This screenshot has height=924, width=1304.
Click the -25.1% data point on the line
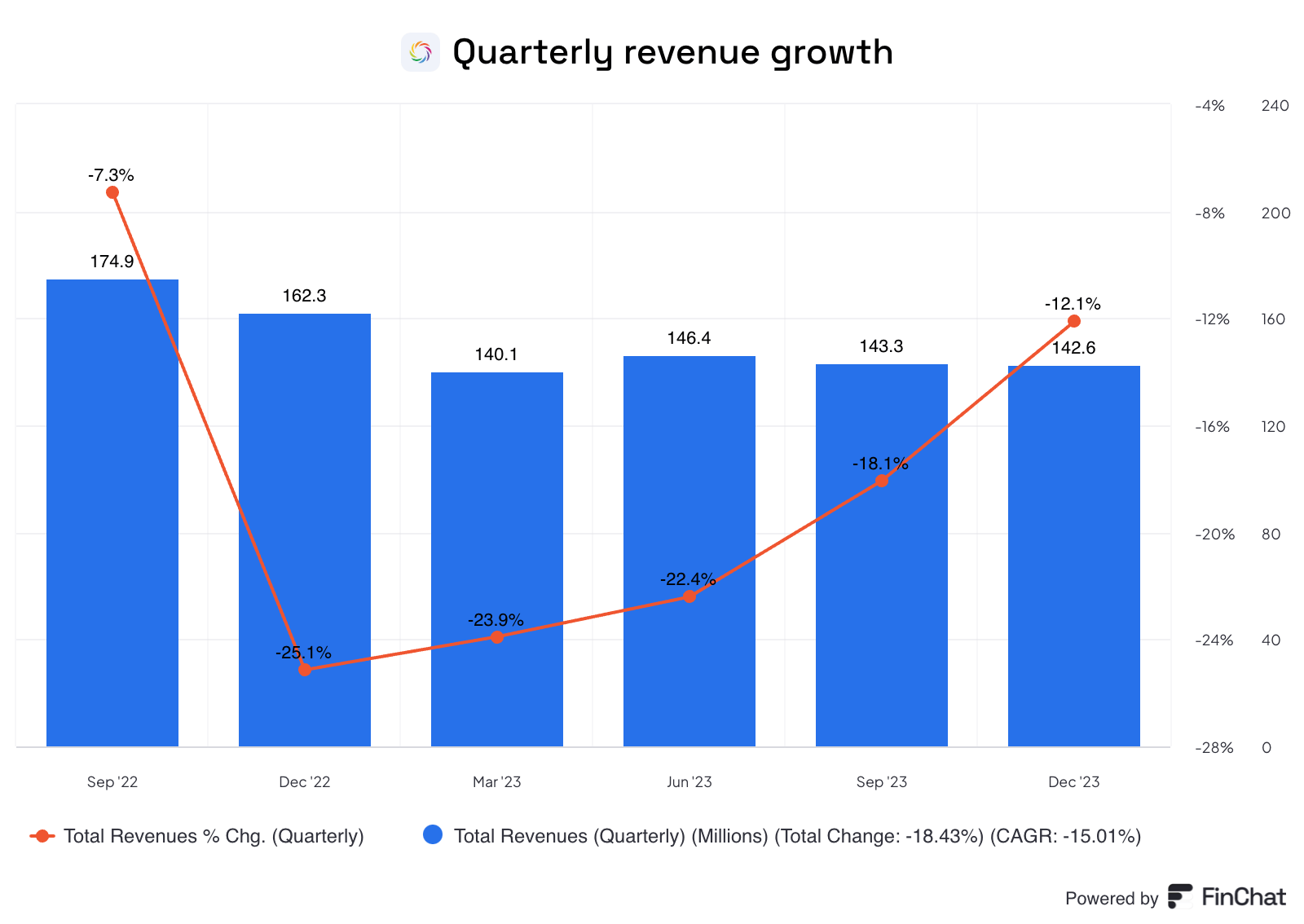tap(303, 669)
